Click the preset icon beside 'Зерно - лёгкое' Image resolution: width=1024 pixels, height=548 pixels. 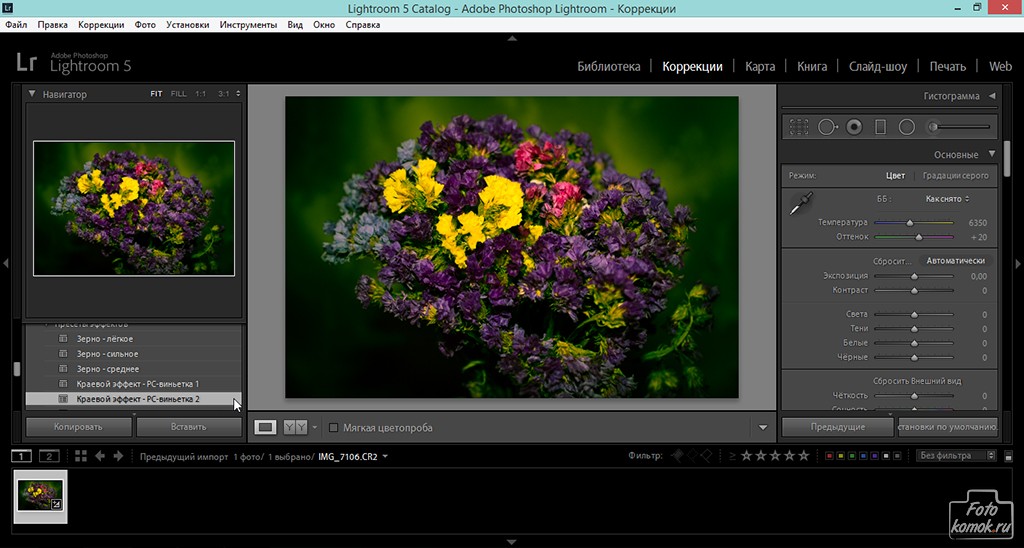pos(63,339)
